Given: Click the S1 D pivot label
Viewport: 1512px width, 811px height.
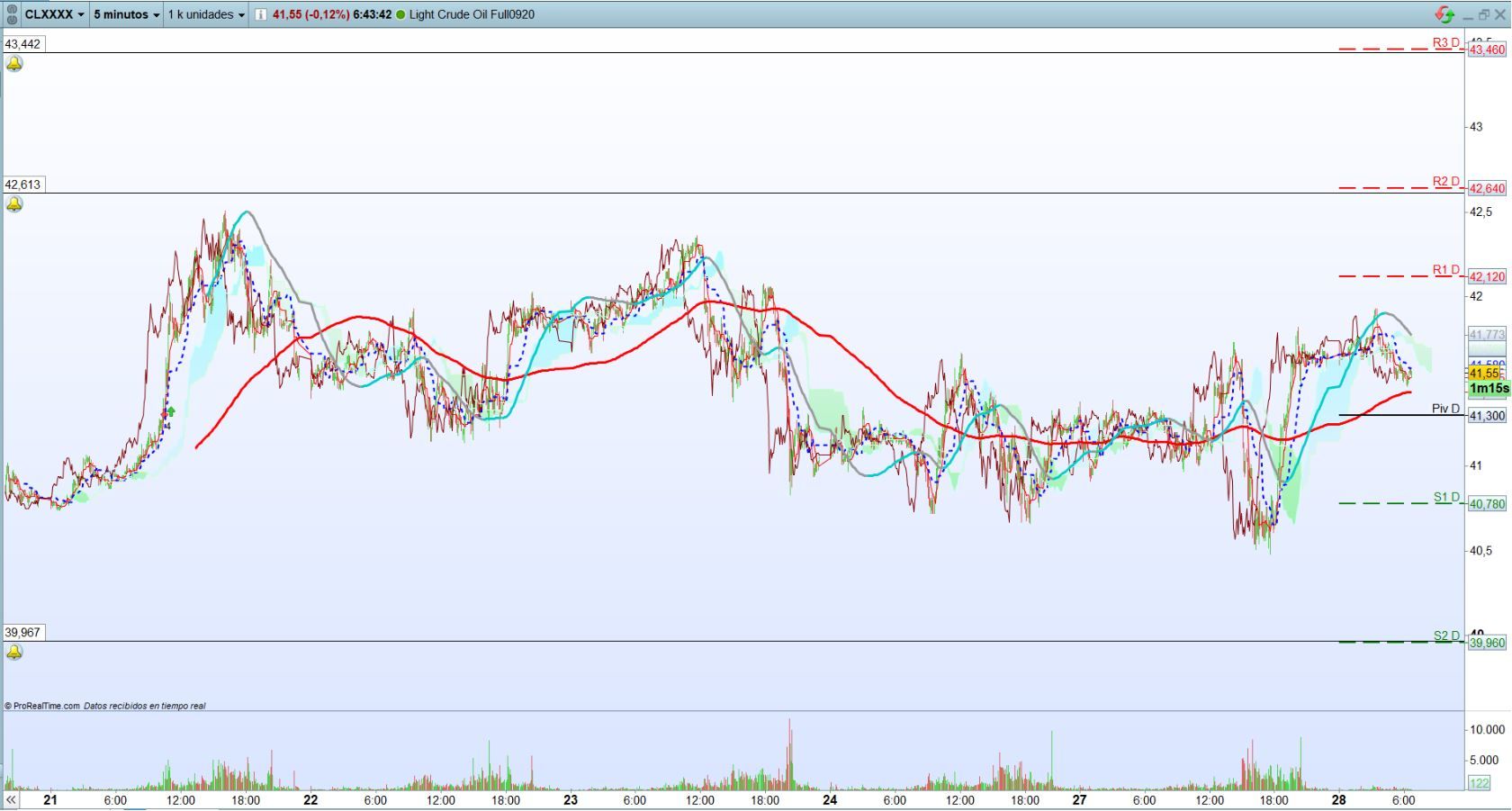Looking at the screenshot, I should pyautogui.click(x=1446, y=497).
